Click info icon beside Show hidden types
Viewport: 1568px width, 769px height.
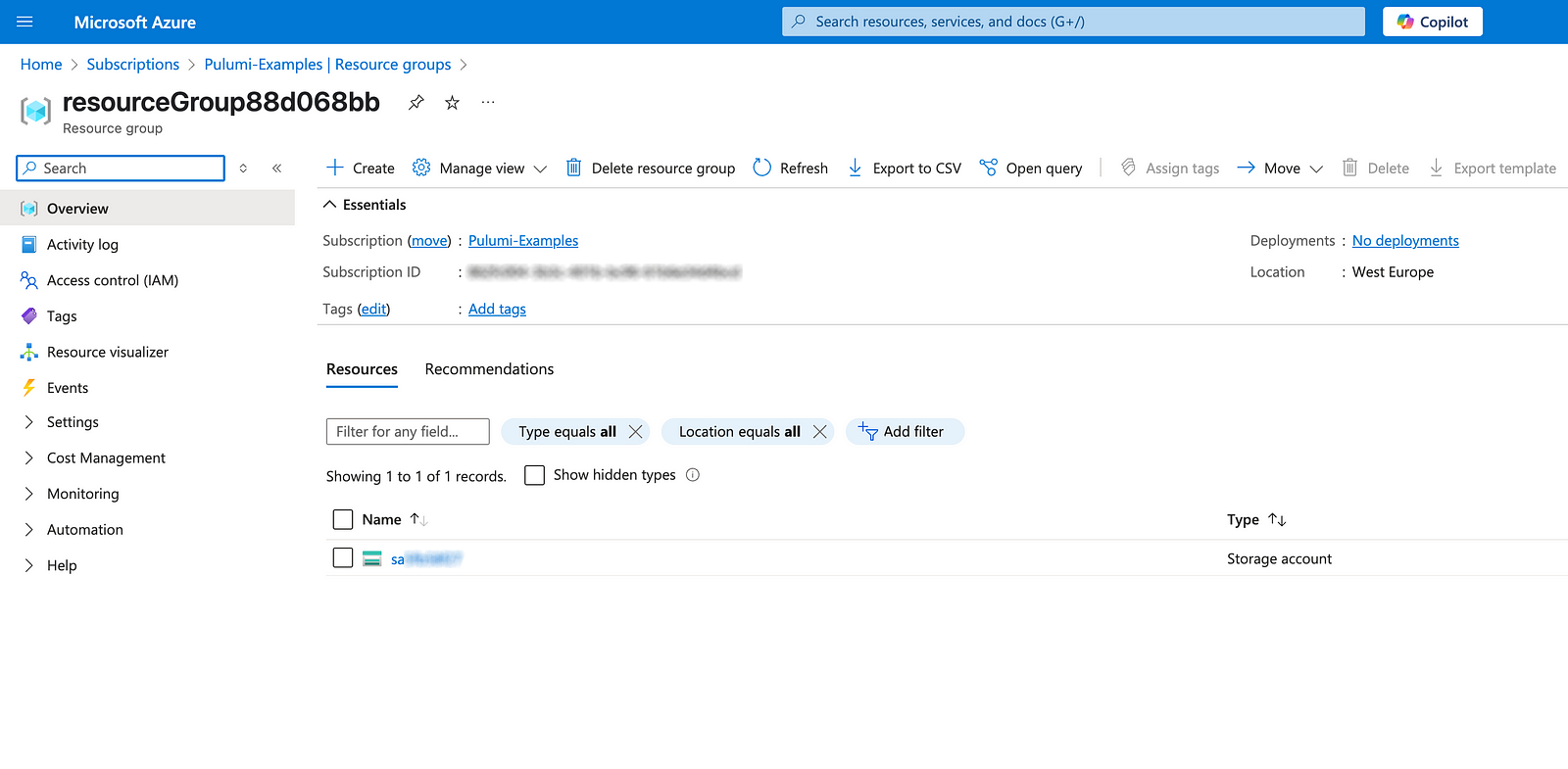693,475
